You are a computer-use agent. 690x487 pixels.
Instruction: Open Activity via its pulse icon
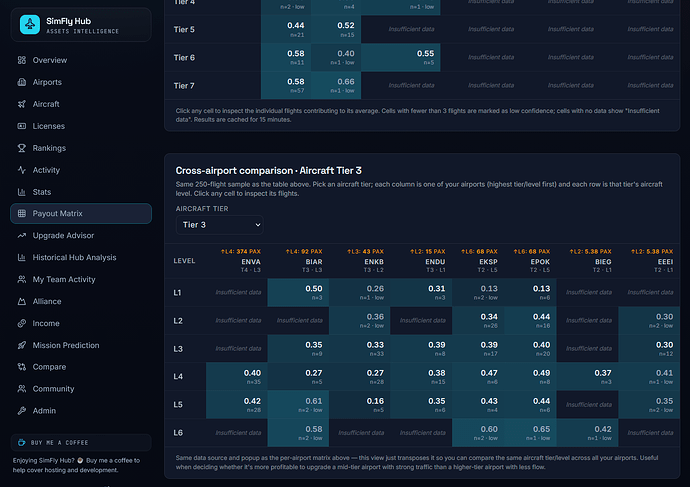[x=22, y=170]
